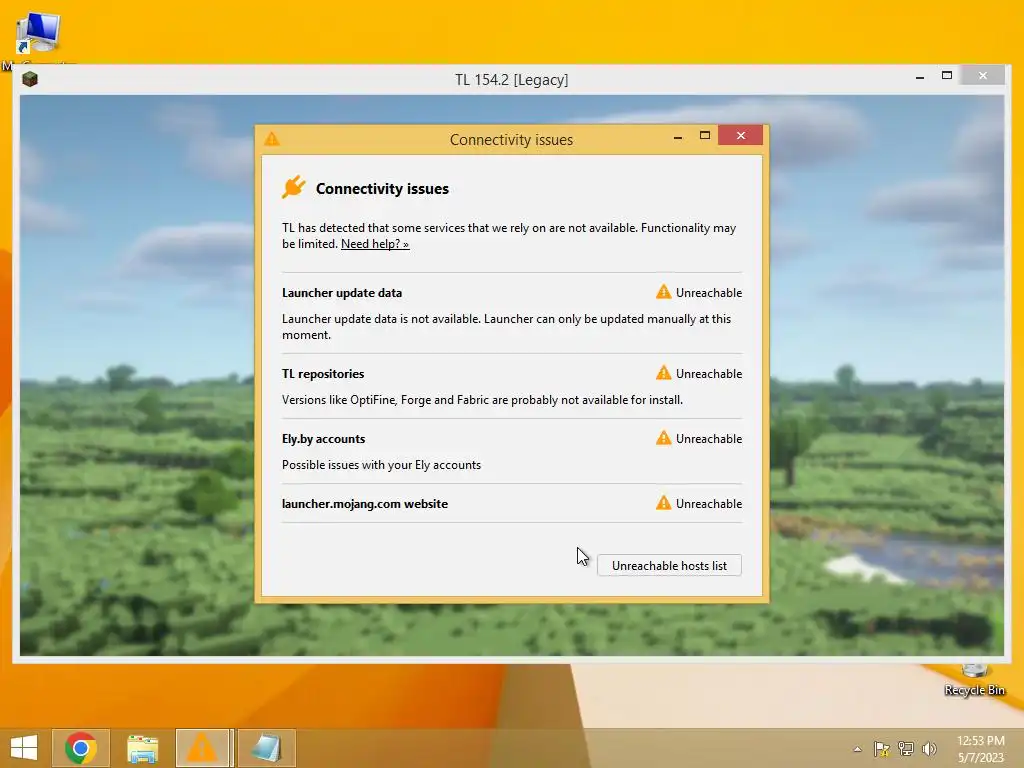Screen dimensions: 1024x768
Task: Select the launcher.mojang.com website label
Action: tap(364, 504)
